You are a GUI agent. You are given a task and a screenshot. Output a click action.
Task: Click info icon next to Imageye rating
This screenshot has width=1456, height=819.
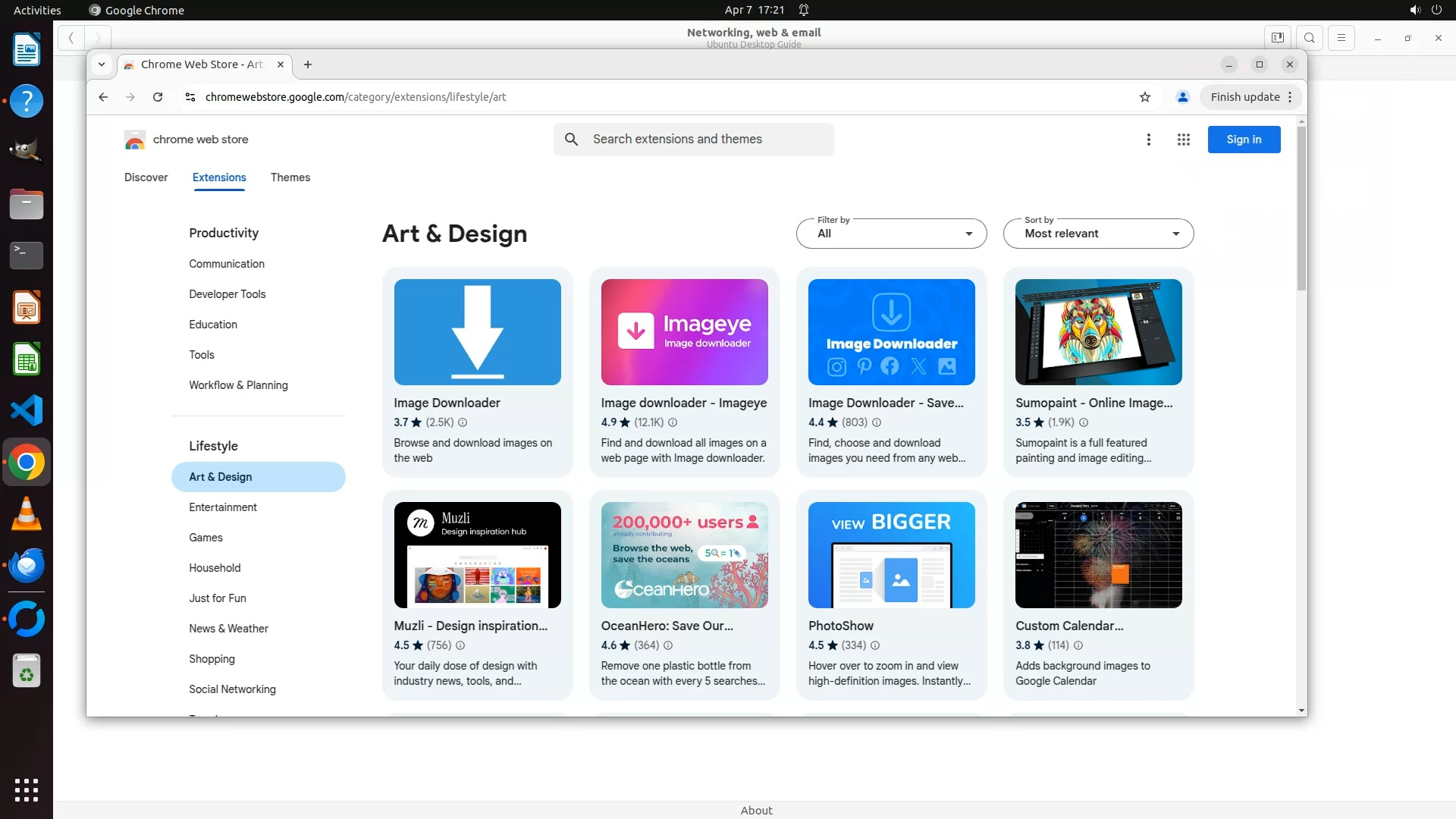[x=673, y=422]
